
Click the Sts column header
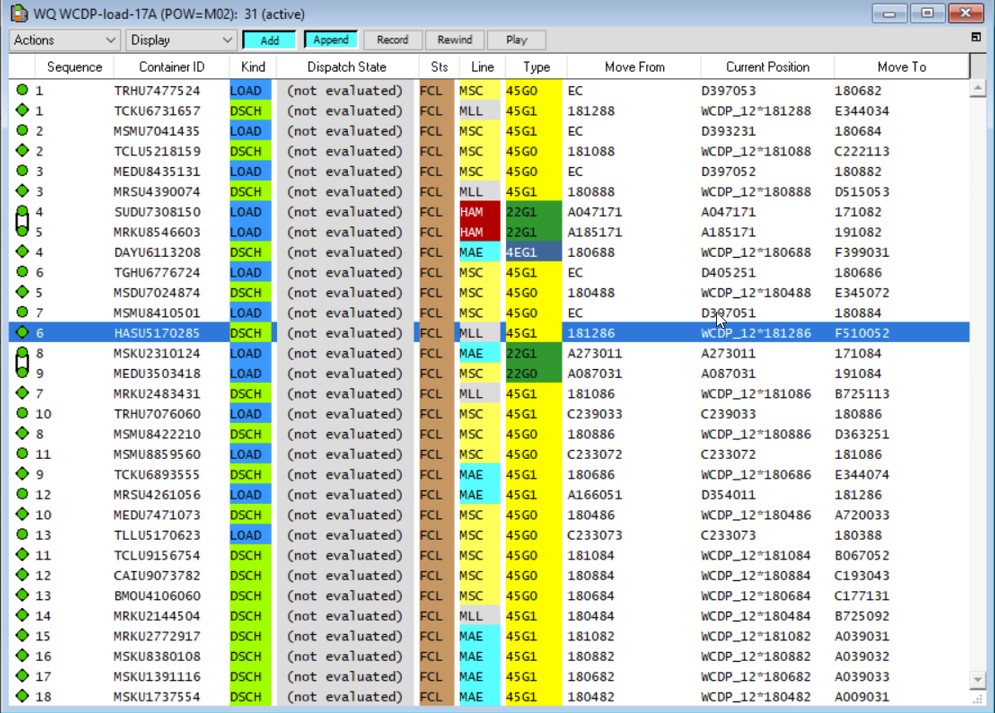[439, 67]
